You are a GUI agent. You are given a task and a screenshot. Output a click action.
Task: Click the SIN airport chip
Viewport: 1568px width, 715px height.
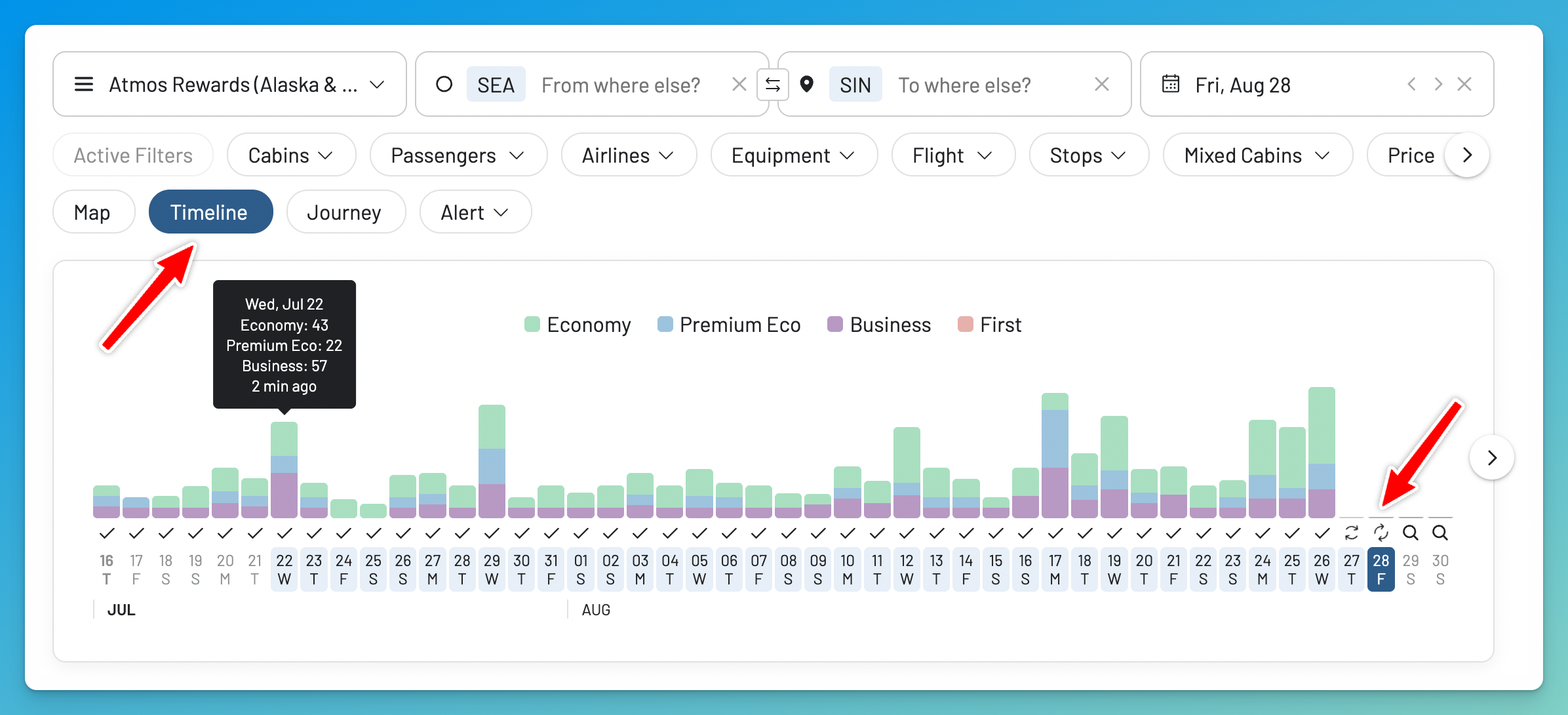click(855, 85)
